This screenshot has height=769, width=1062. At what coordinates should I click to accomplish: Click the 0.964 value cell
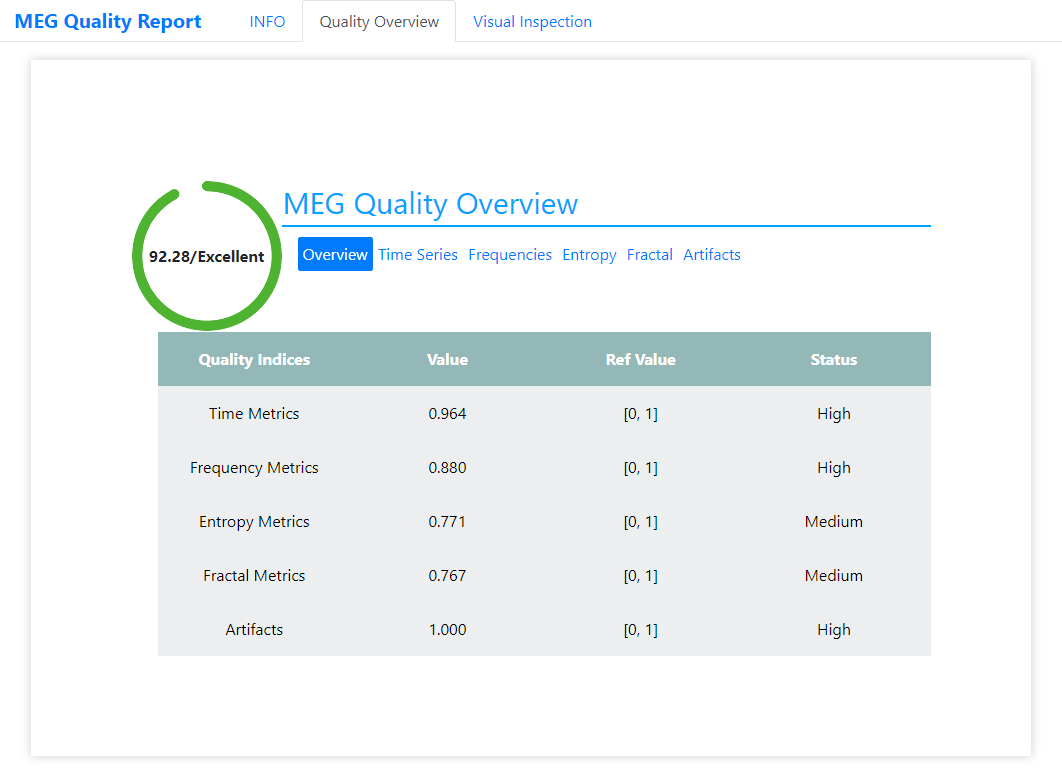tap(447, 413)
